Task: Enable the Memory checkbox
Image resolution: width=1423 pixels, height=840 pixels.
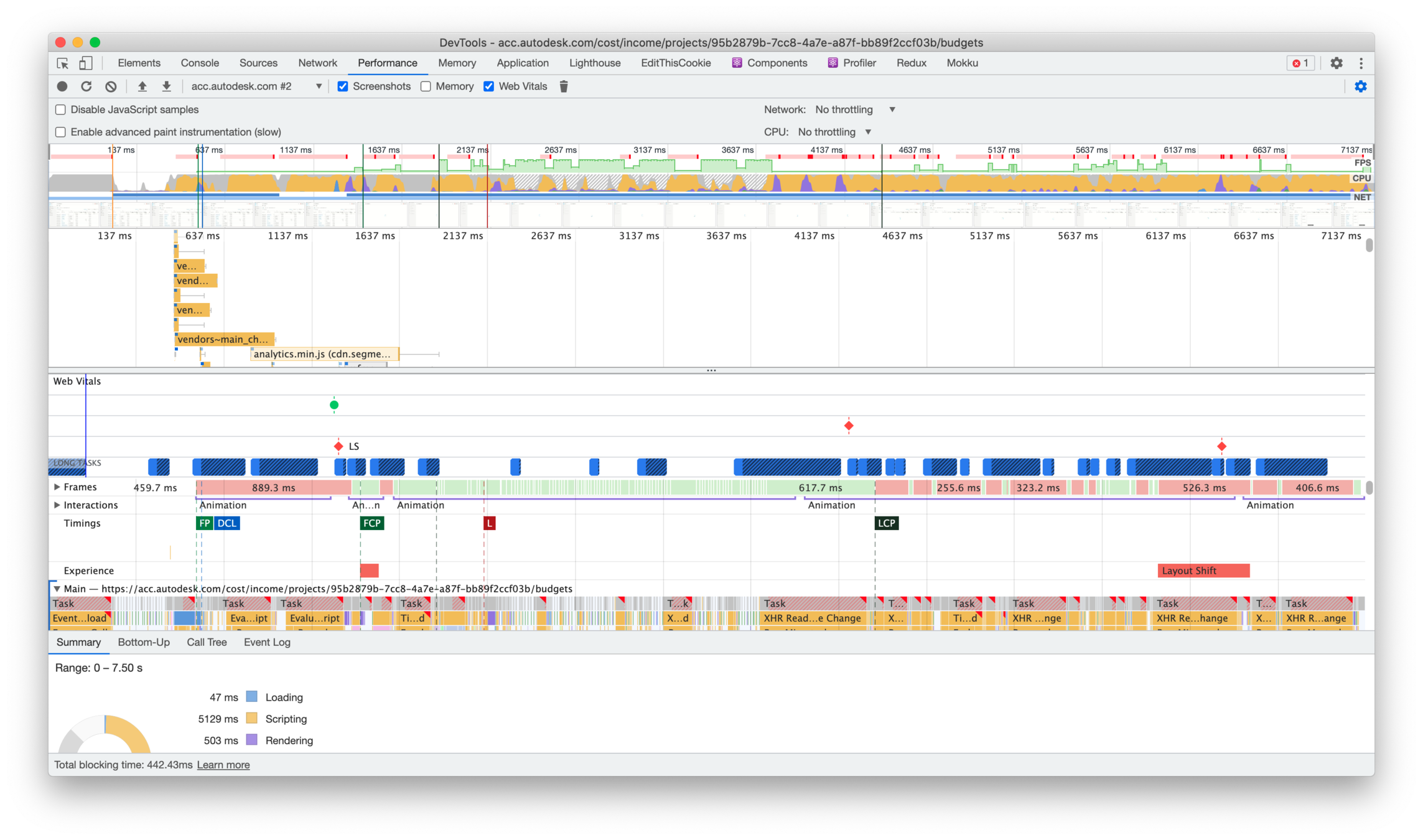Action: click(x=426, y=86)
